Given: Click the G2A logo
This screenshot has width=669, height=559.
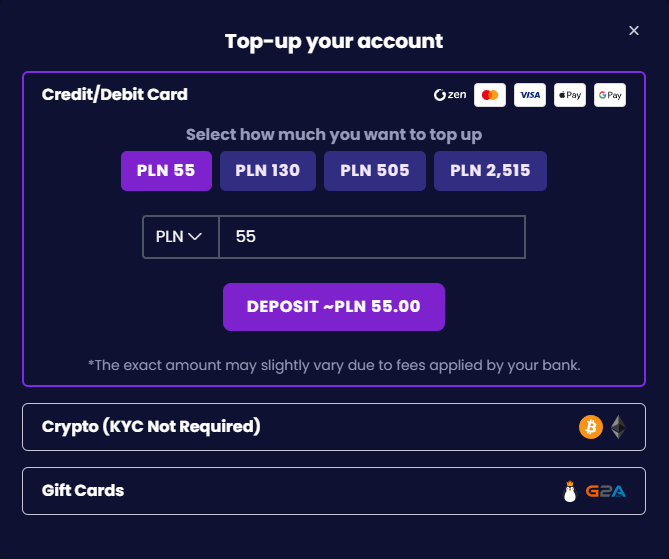Looking at the screenshot, I should point(607,491).
